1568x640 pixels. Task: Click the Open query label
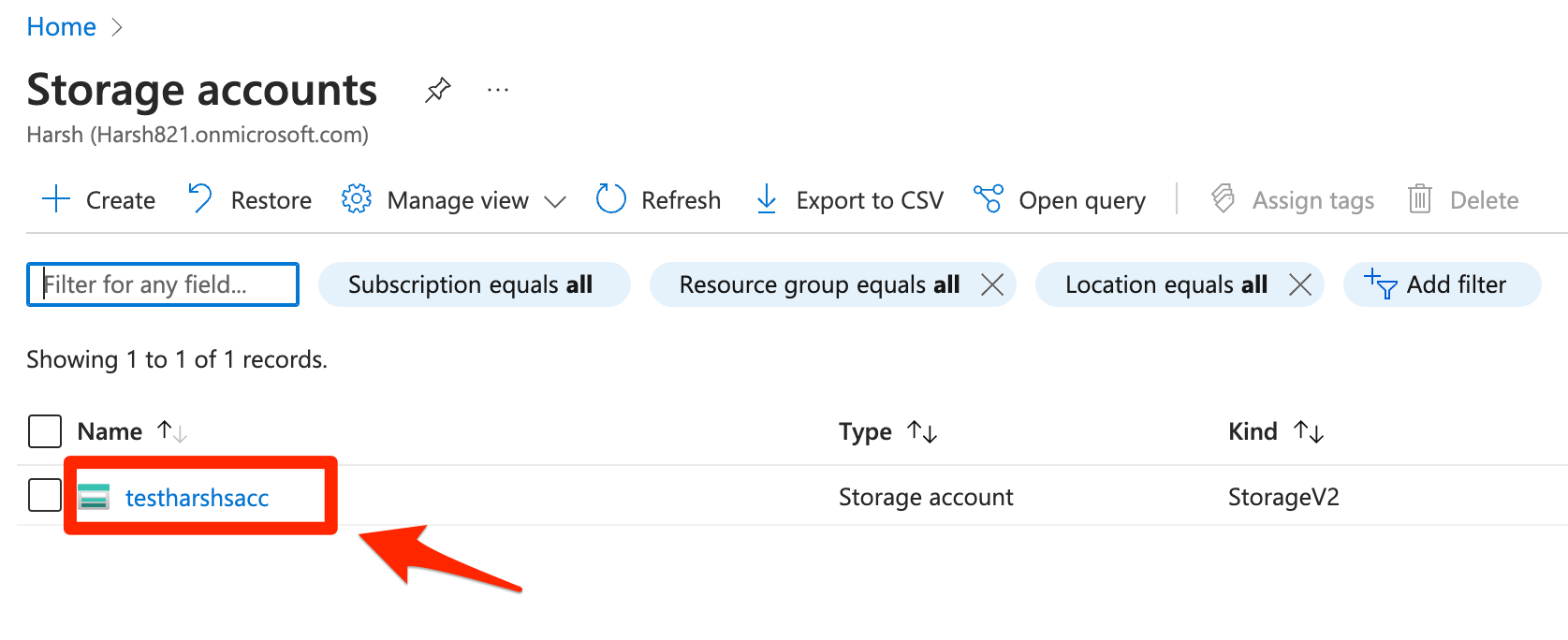[1082, 201]
